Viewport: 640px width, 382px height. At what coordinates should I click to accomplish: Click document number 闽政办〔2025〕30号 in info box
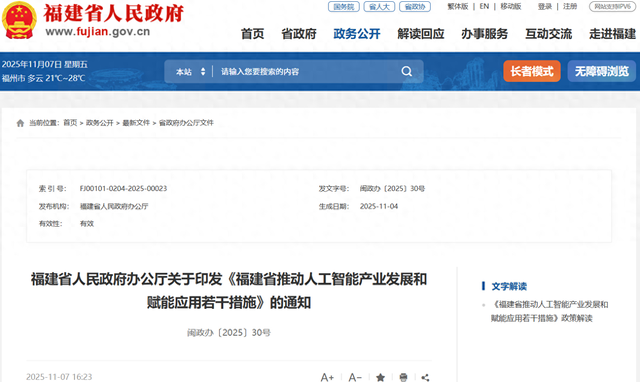[392, 189]
